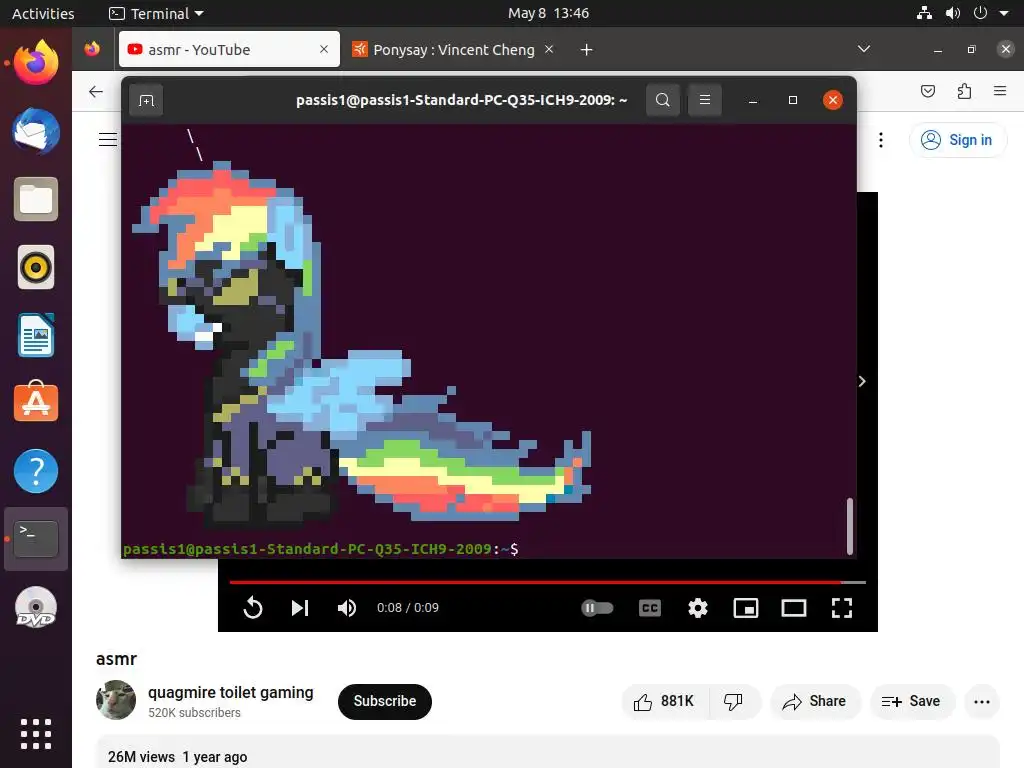Sign in to YouTube
Screen dimensions: 1024x768
click(957, 140)
